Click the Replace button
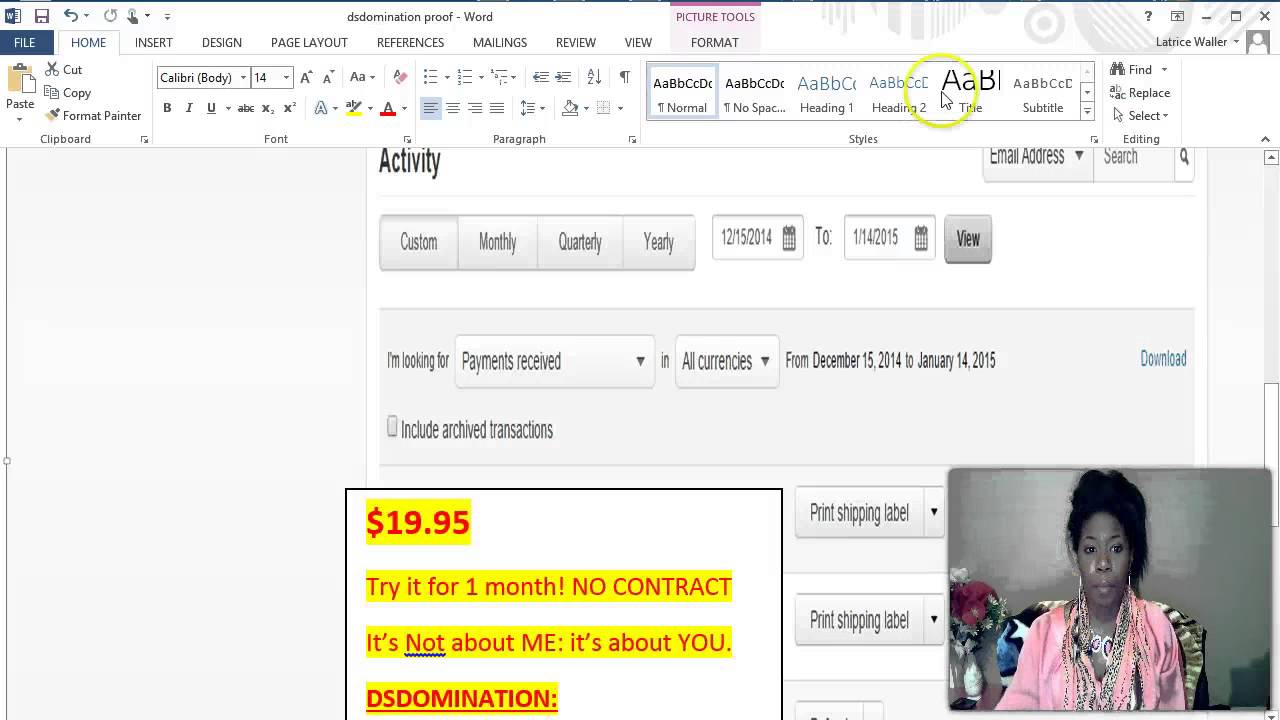Image resolution: width=1280 pixels, height=720 pixels. tap(1140, 93)
